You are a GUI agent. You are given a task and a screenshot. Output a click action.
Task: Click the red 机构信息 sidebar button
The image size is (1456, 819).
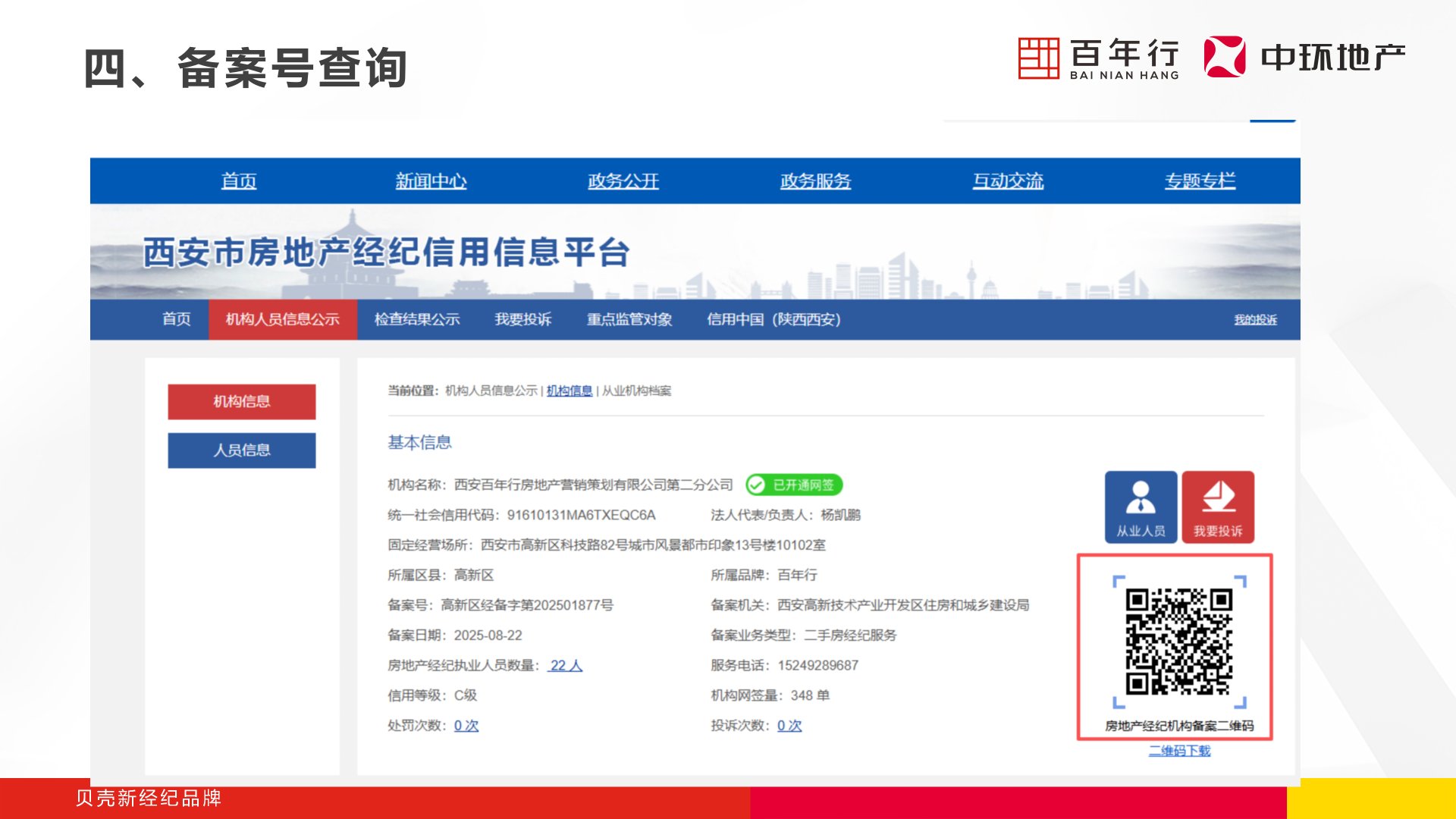[242, 401]
